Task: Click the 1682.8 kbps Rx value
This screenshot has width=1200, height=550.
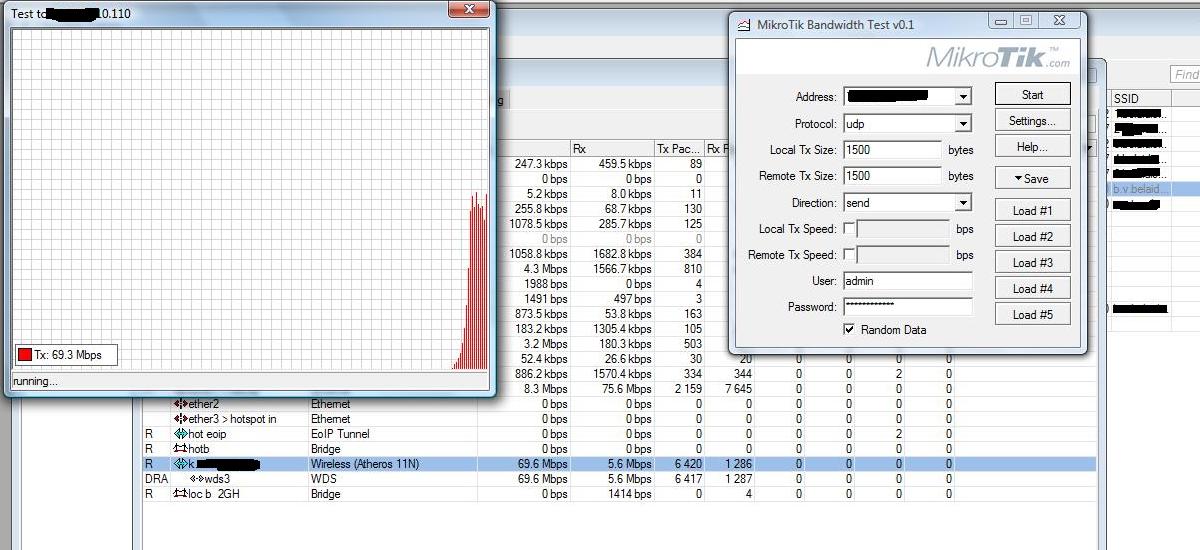Action: click(620, 254)
